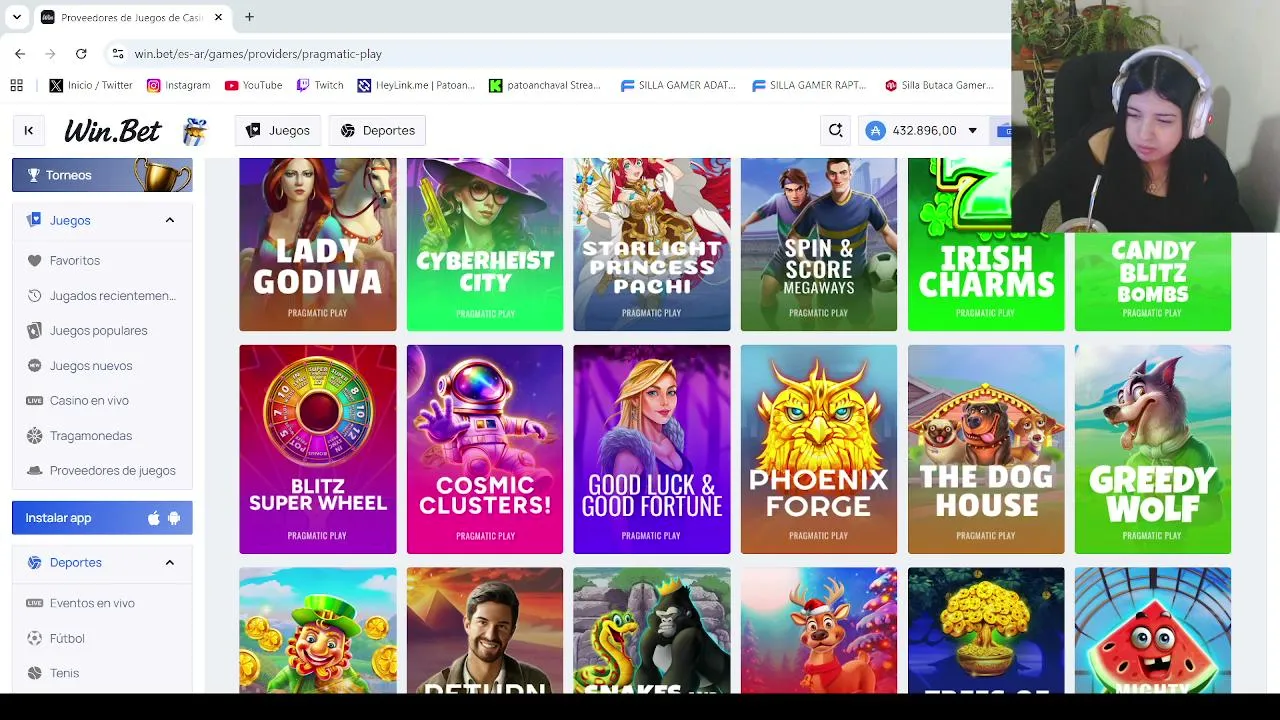Click the Jugados recientemente clock icon
This screenshot has width=1280, height=720.
tap(35, 296)
